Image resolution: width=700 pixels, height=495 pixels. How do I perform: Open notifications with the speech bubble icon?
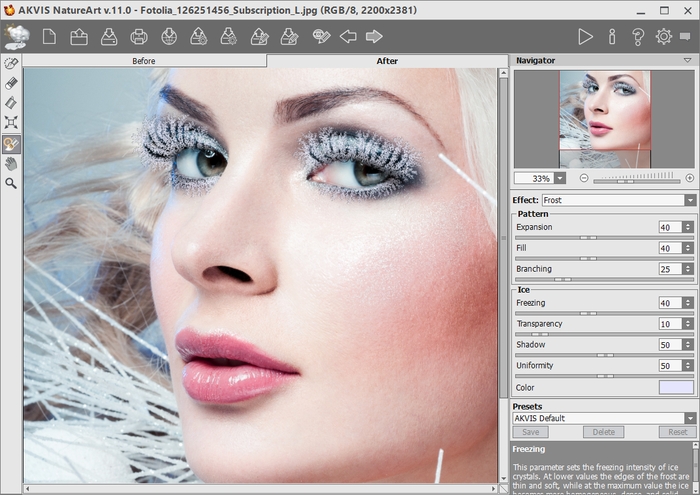[x=685, y=37]
